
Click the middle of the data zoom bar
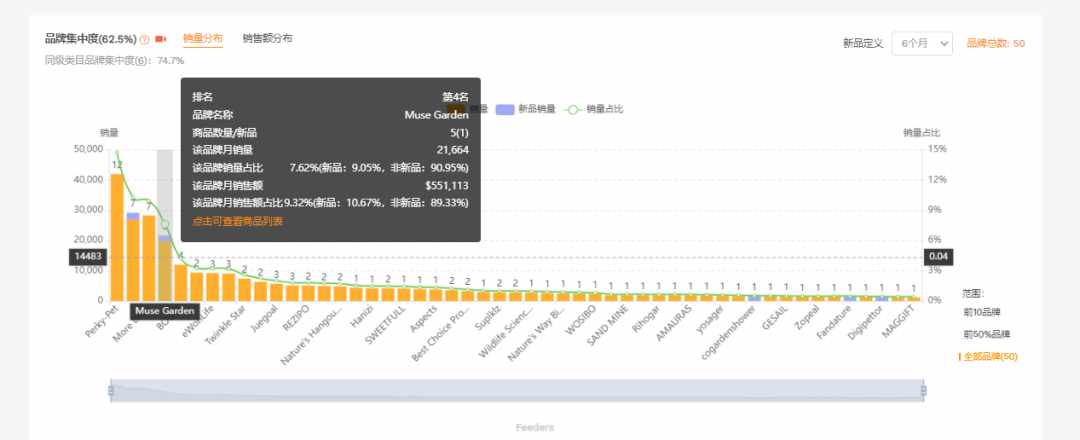pyautogui.click(x=517, y=391)
